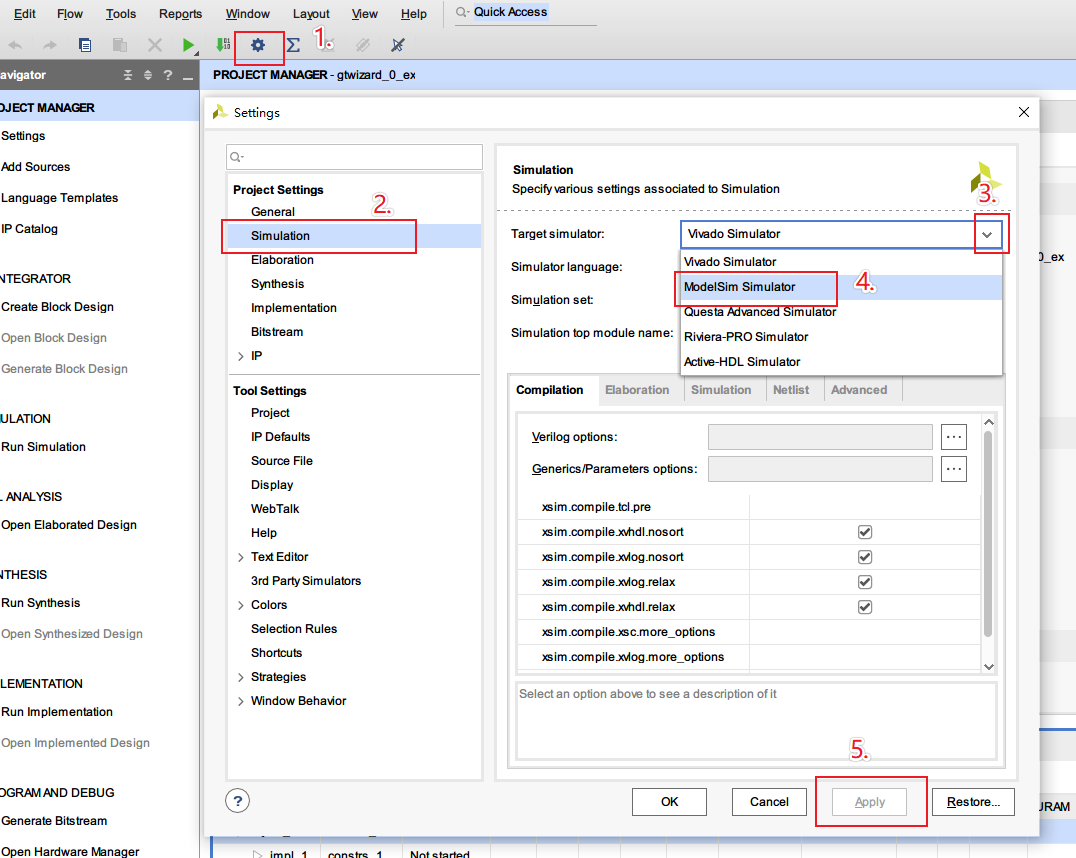Collapse all in Flow Navigator header
Viewport: 1076px width, 858px height.
(x=128, y=75)
